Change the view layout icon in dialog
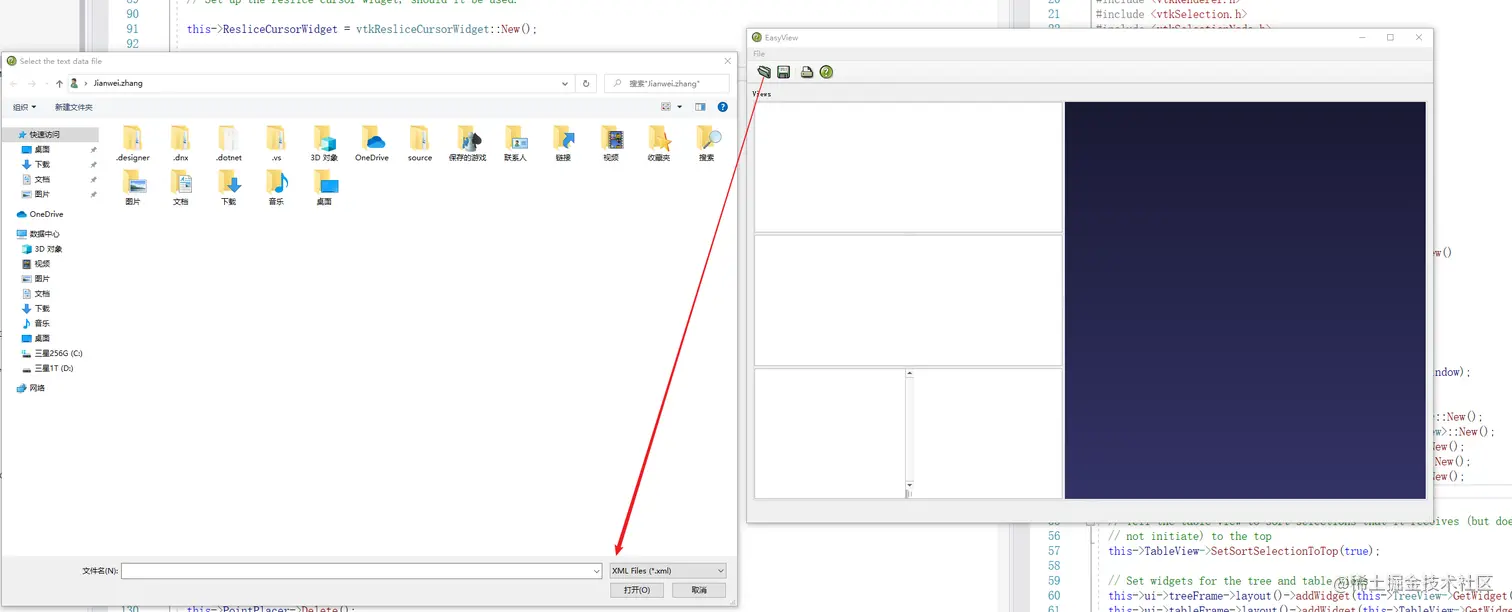Viewport: 1512px width, 612px height. [x=666, y=107]
